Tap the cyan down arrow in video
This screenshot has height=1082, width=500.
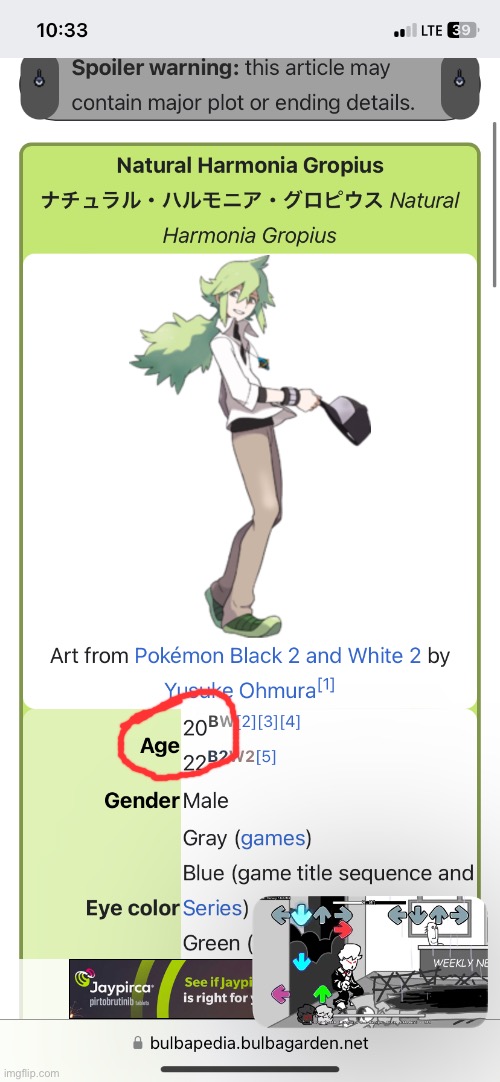coord(301,961)
